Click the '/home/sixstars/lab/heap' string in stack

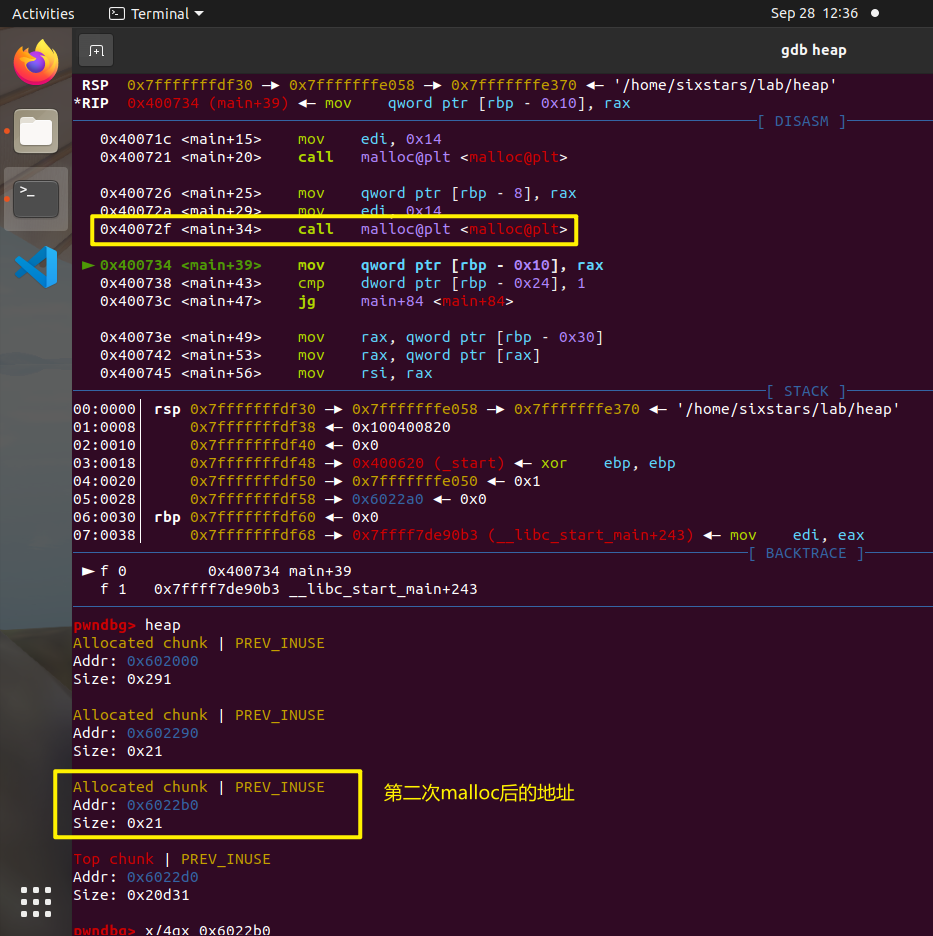pyautogui.click(x=788, y=409)
